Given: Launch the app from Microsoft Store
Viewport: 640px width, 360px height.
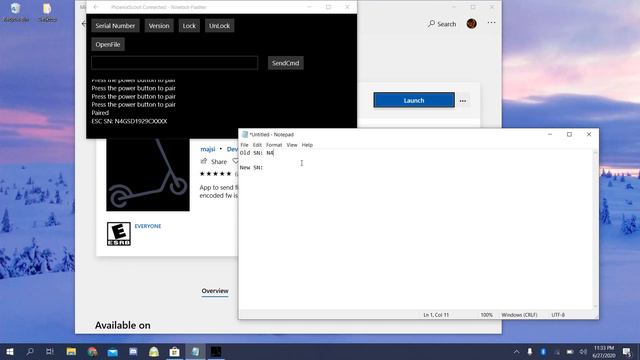Looking at the screenshot, I should coord(414,100).
